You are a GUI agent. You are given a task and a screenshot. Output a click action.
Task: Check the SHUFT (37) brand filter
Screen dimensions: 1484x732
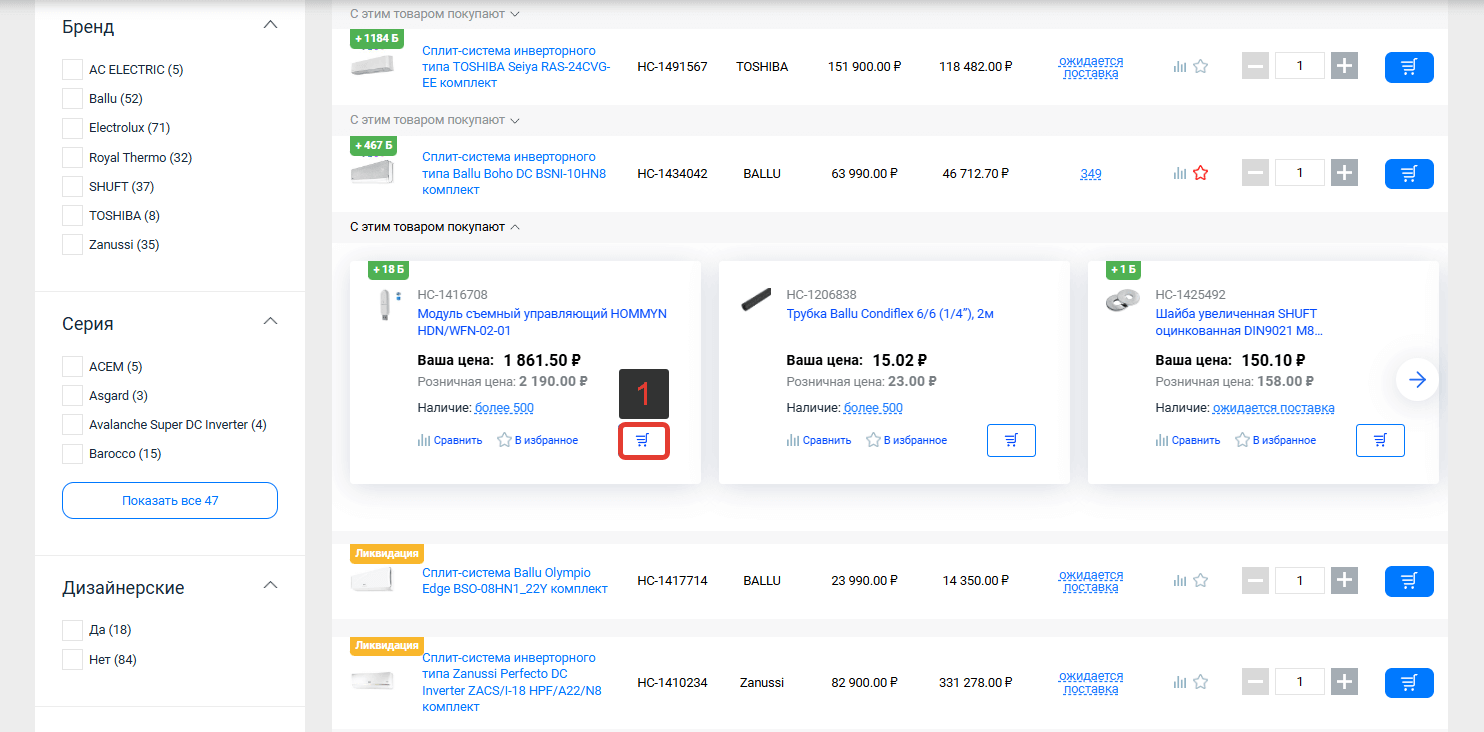tap(72, 186)
